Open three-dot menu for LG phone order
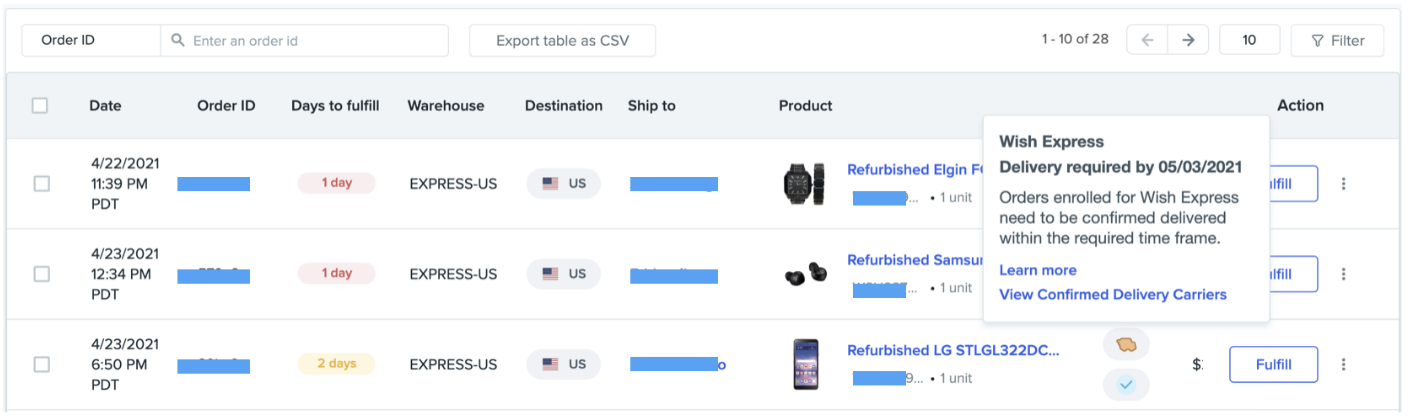This screenshot has height=416, width=1408. (x=1344, y=365)
